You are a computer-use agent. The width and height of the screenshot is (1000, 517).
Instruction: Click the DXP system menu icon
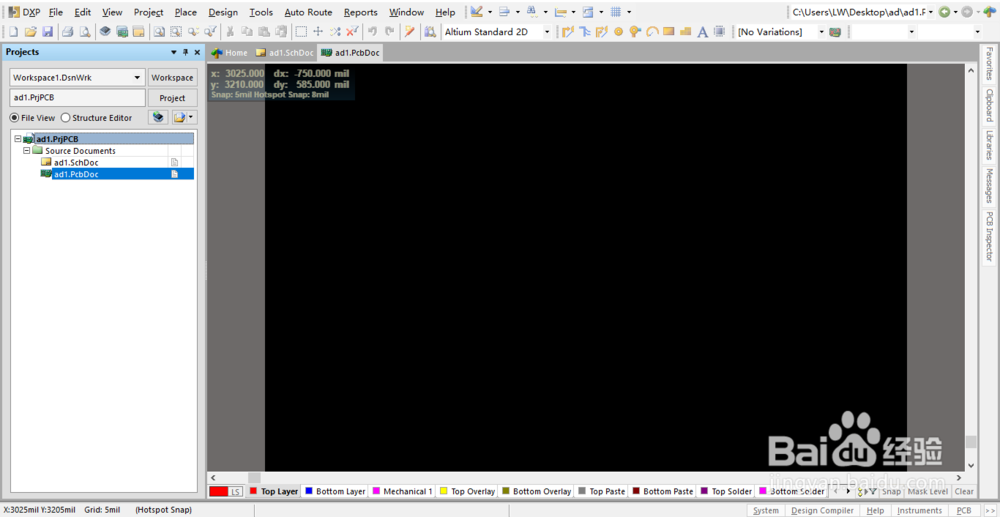[14, 12]
